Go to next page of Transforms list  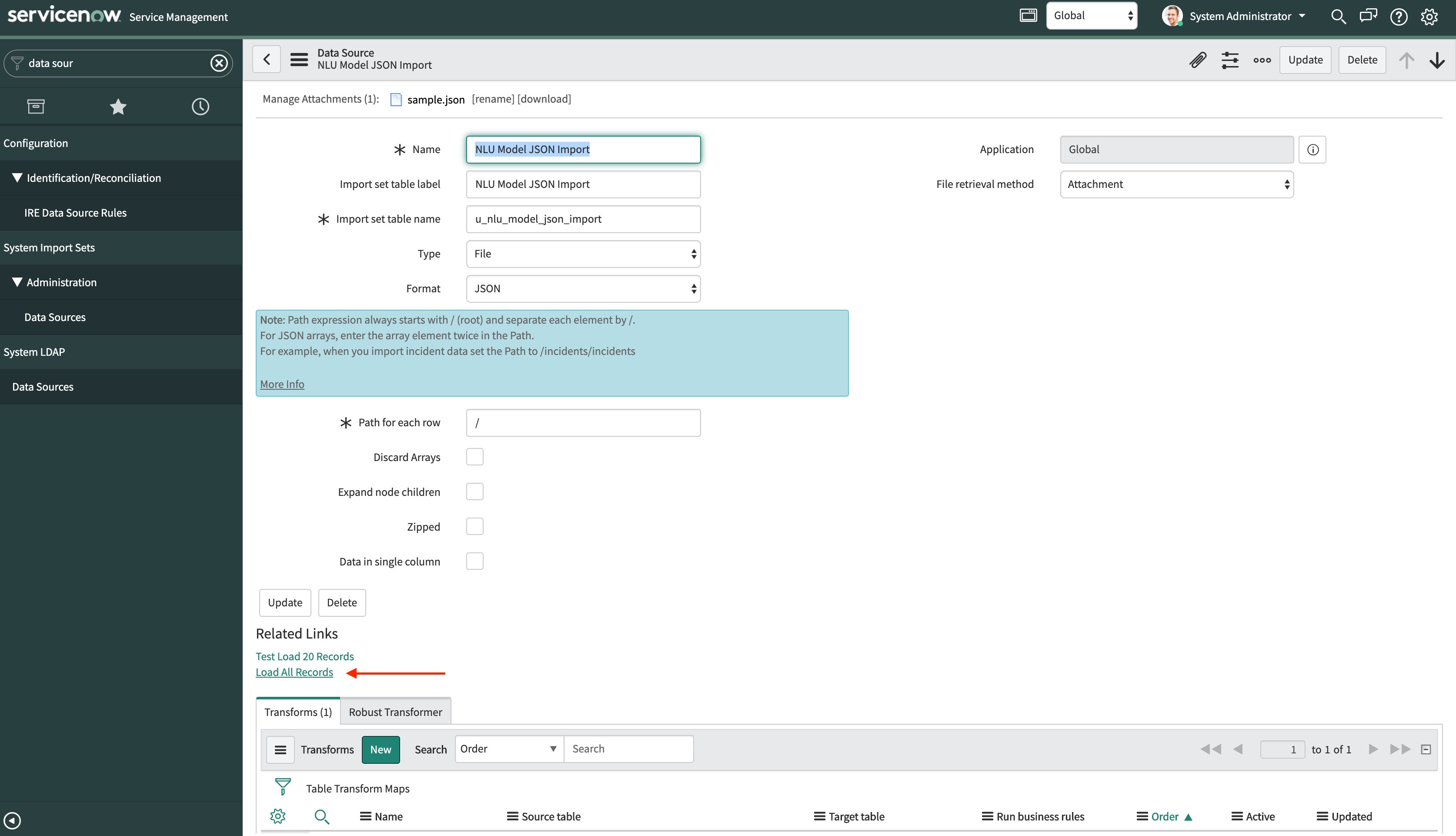click(1373, 749)
